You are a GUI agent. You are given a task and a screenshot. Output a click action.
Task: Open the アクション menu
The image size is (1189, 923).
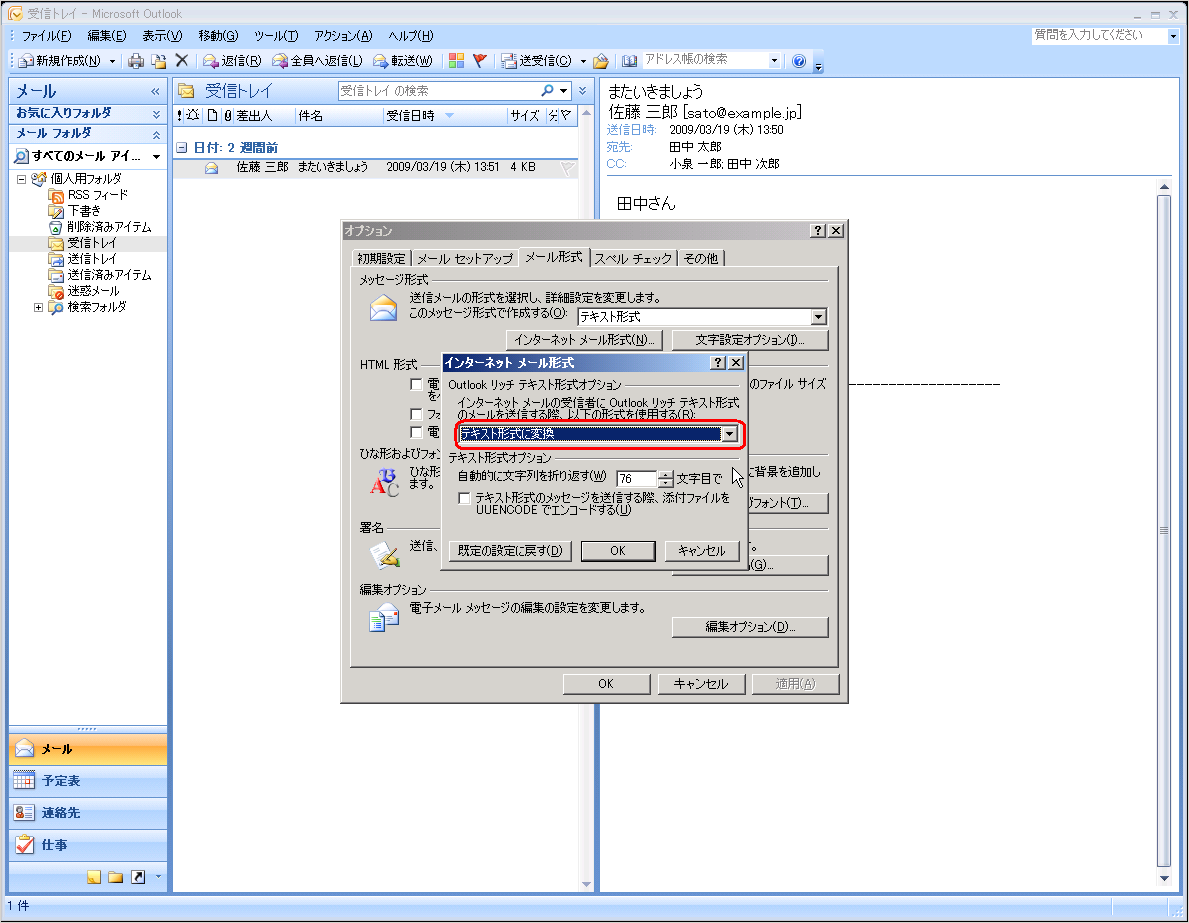coord(343,36)
